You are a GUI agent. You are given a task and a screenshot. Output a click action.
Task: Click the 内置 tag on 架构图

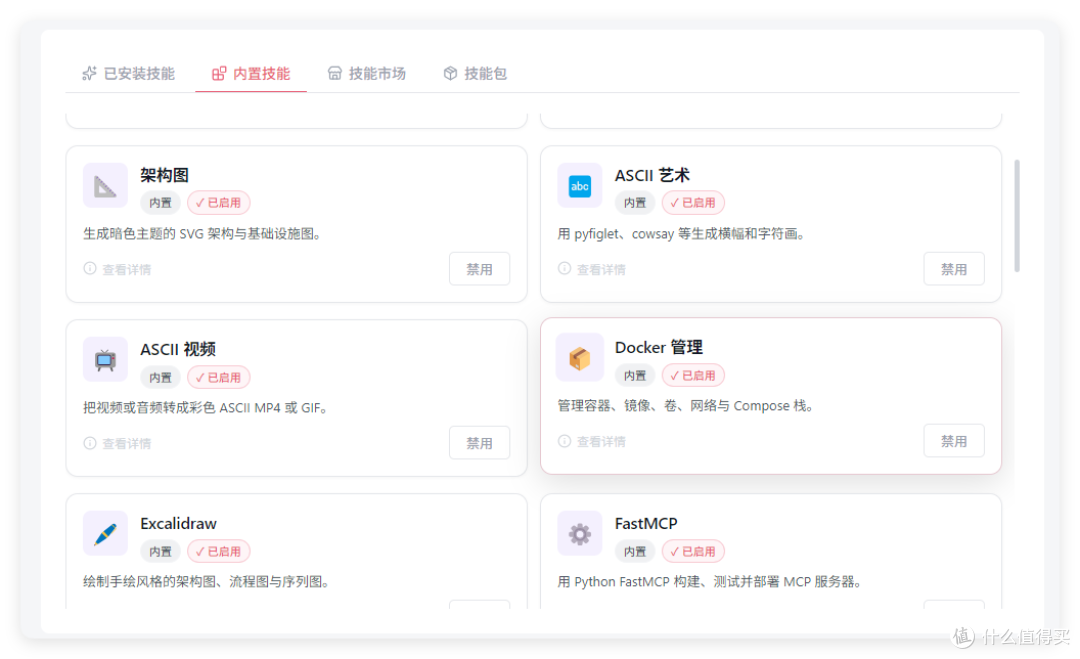160,203
